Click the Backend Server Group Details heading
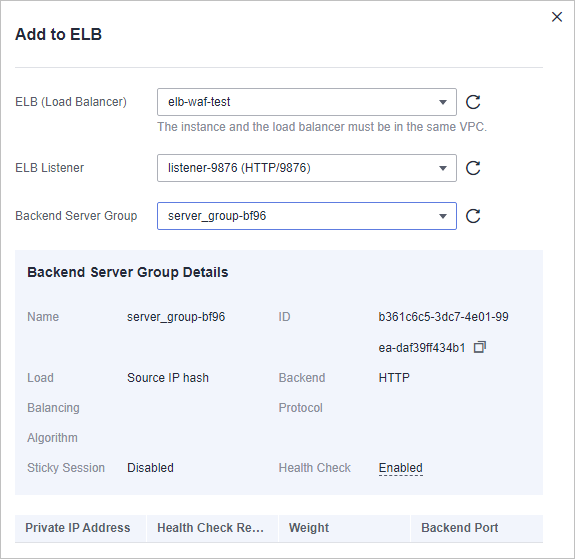The width and height of the screenshot is (575, 559). click(x=128, y=272)
